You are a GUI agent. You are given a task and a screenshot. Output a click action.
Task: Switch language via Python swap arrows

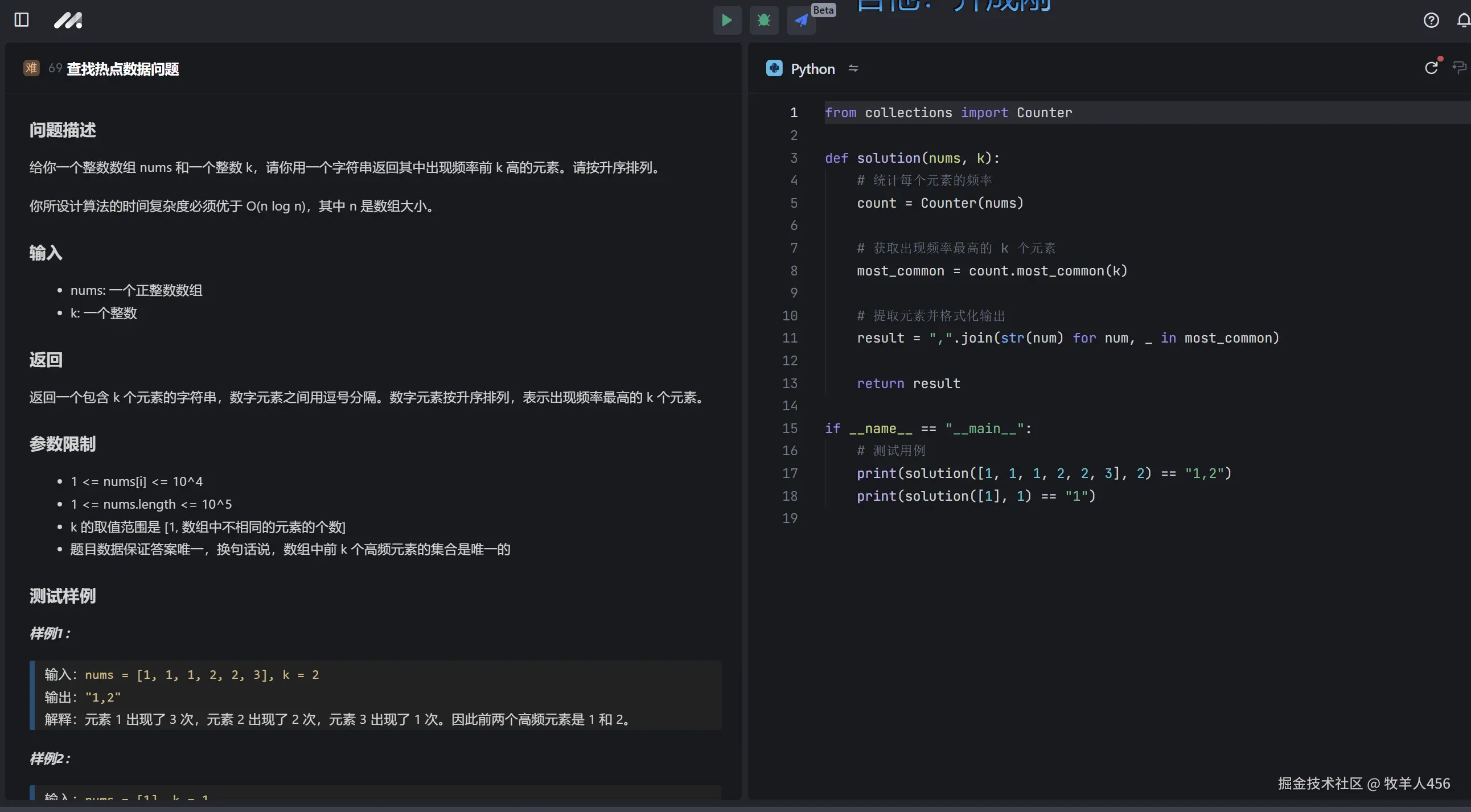tap(853, 68)
